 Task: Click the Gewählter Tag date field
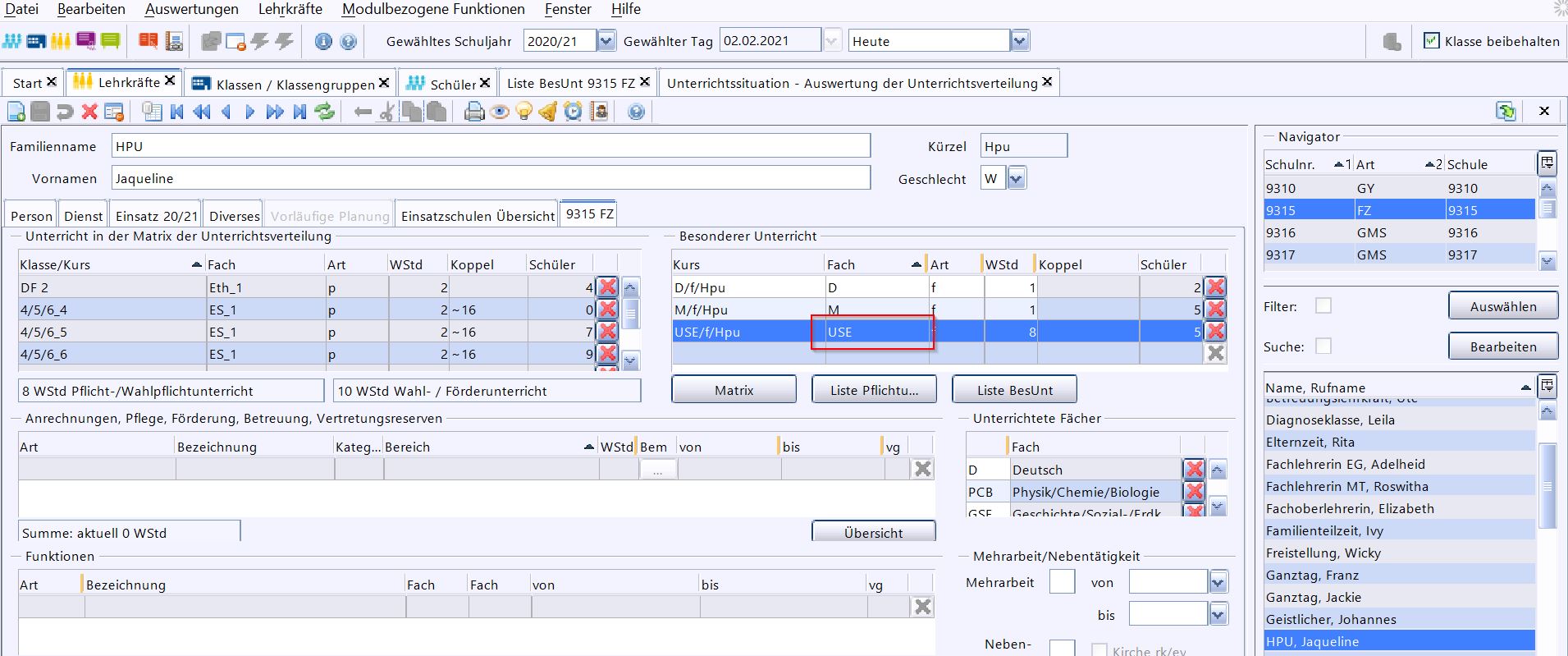coord(770,40)
